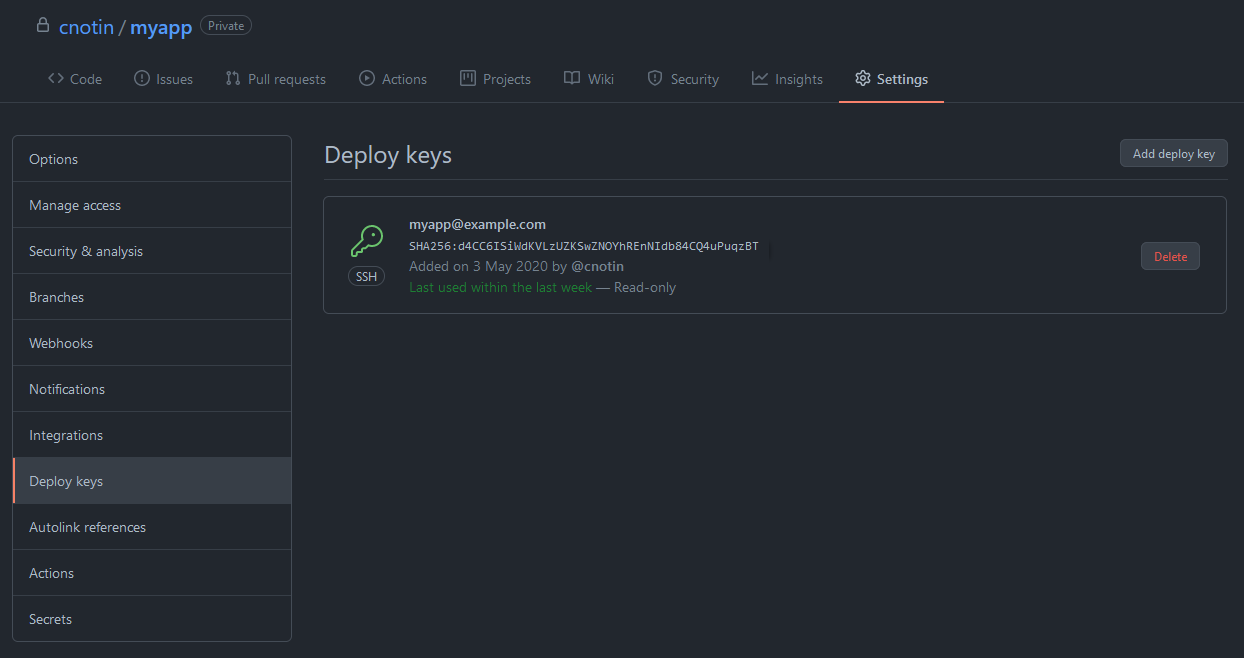The height and width of the screenshot is (658, 1244).
Task: Click the "Read-only" access label
Action: (645, 287)
